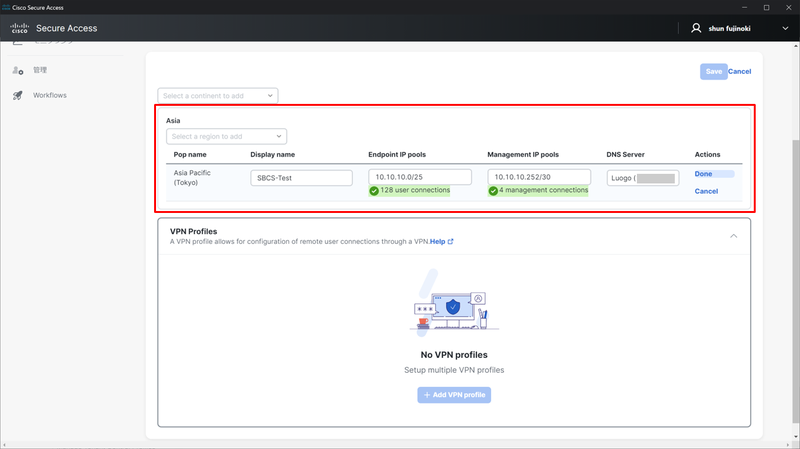Click the vertical scrollbar on the right
Image resolution: width=800 pixels, height=449 pixels.
point(796,281)
